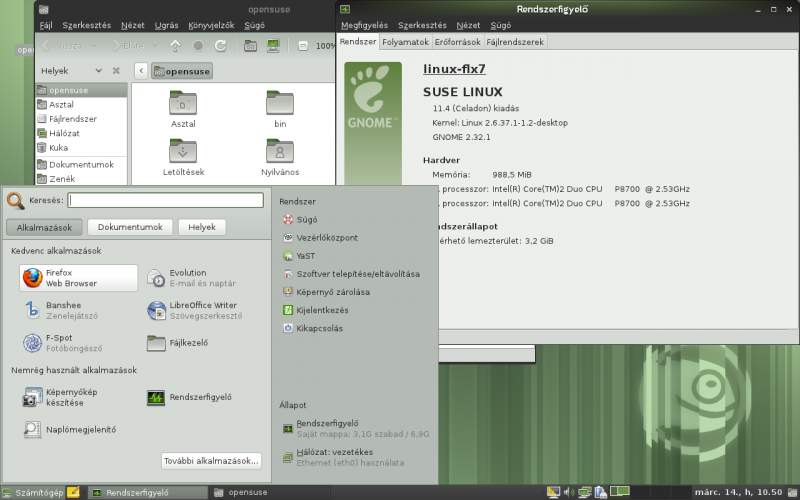The height and width of the screenshot is (500, 800).
Task: Click into the Keresés search field
Action: 165,200
